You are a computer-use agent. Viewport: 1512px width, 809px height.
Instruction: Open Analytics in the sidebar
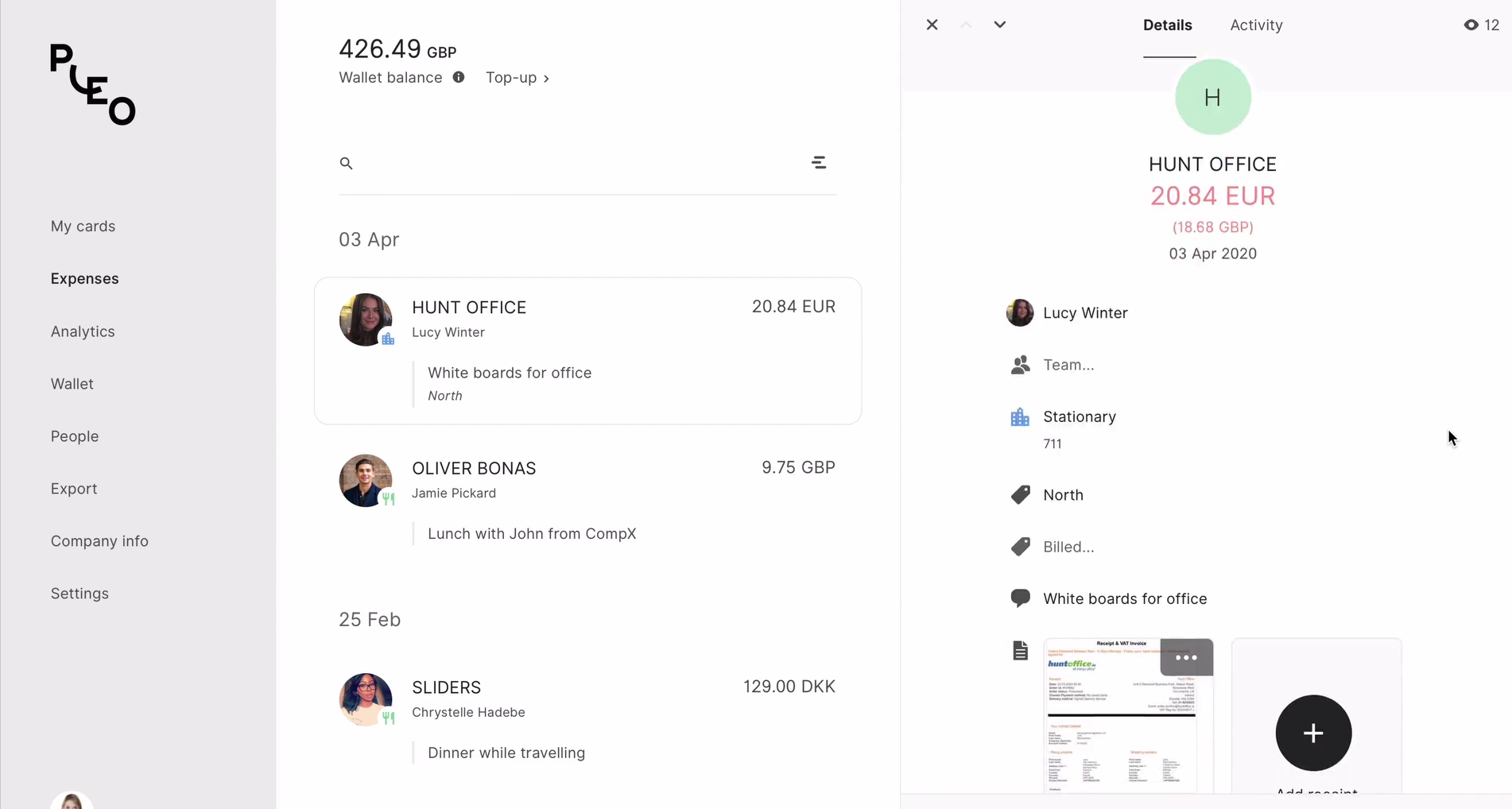(83, 331)
